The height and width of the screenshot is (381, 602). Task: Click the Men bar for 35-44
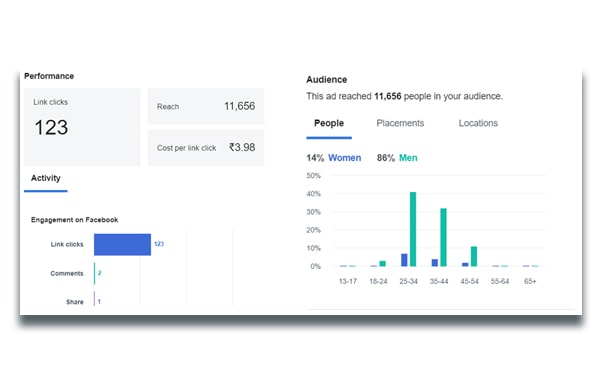443,237
